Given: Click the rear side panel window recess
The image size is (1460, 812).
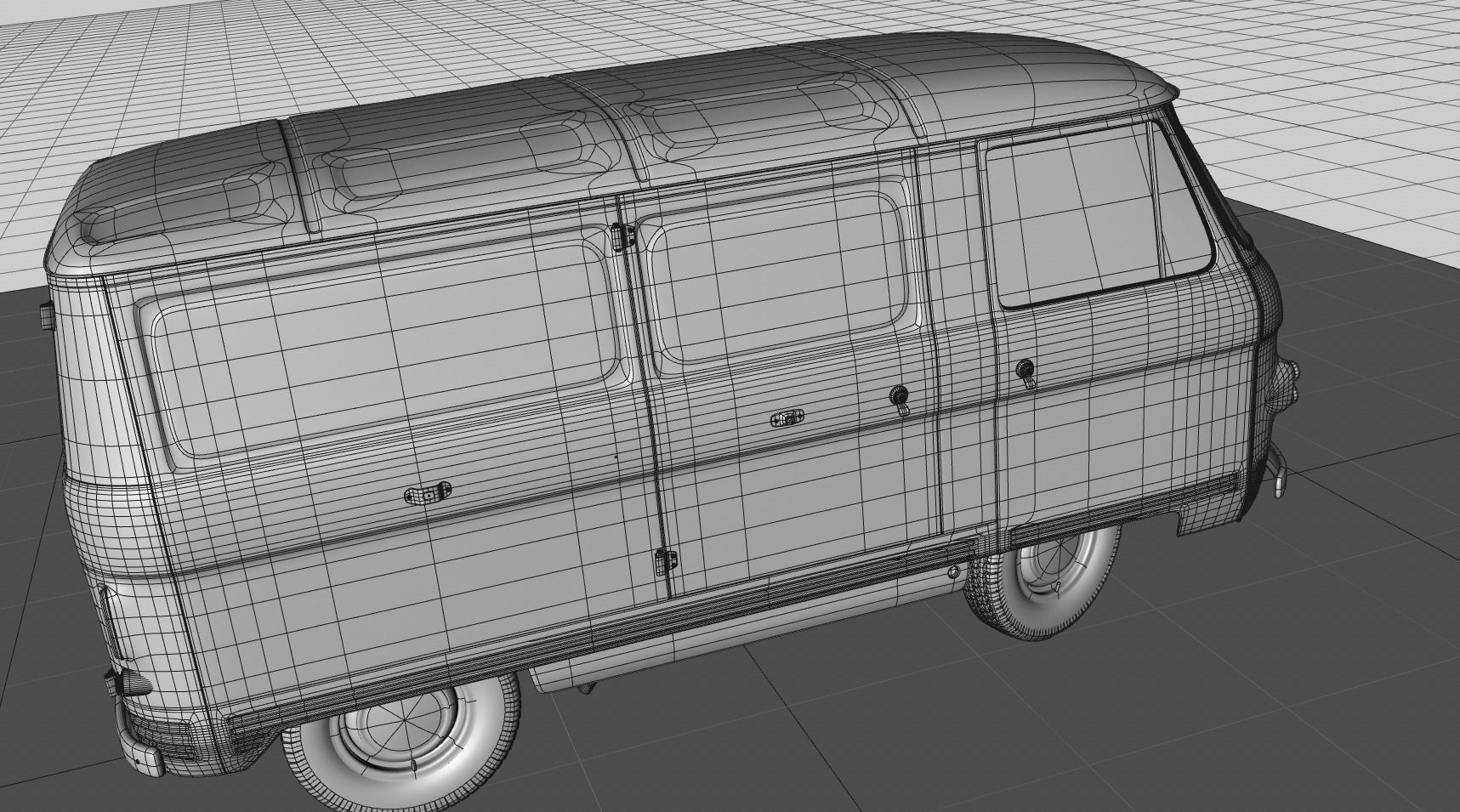Looking at the screenshot, I should (387, 349).
